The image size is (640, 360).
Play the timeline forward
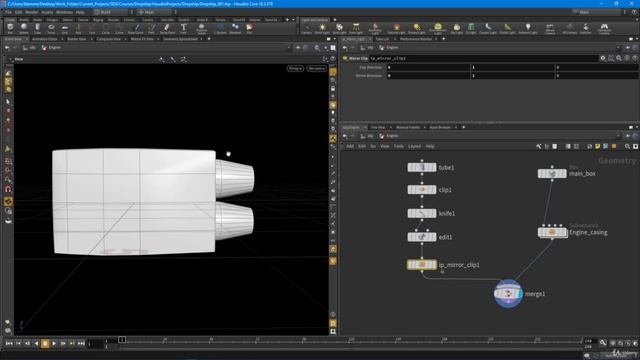click(x=54, y=344)
